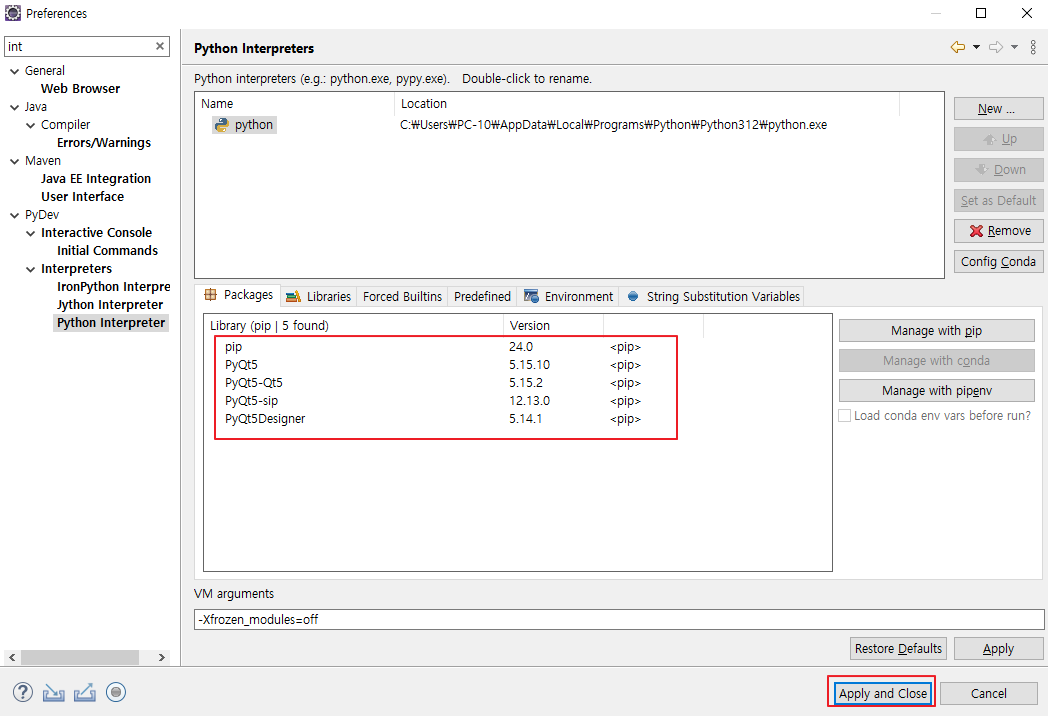Click the export preferences icon
Image resolution: width=1048 pixels, height=716 pixels.
85,693
